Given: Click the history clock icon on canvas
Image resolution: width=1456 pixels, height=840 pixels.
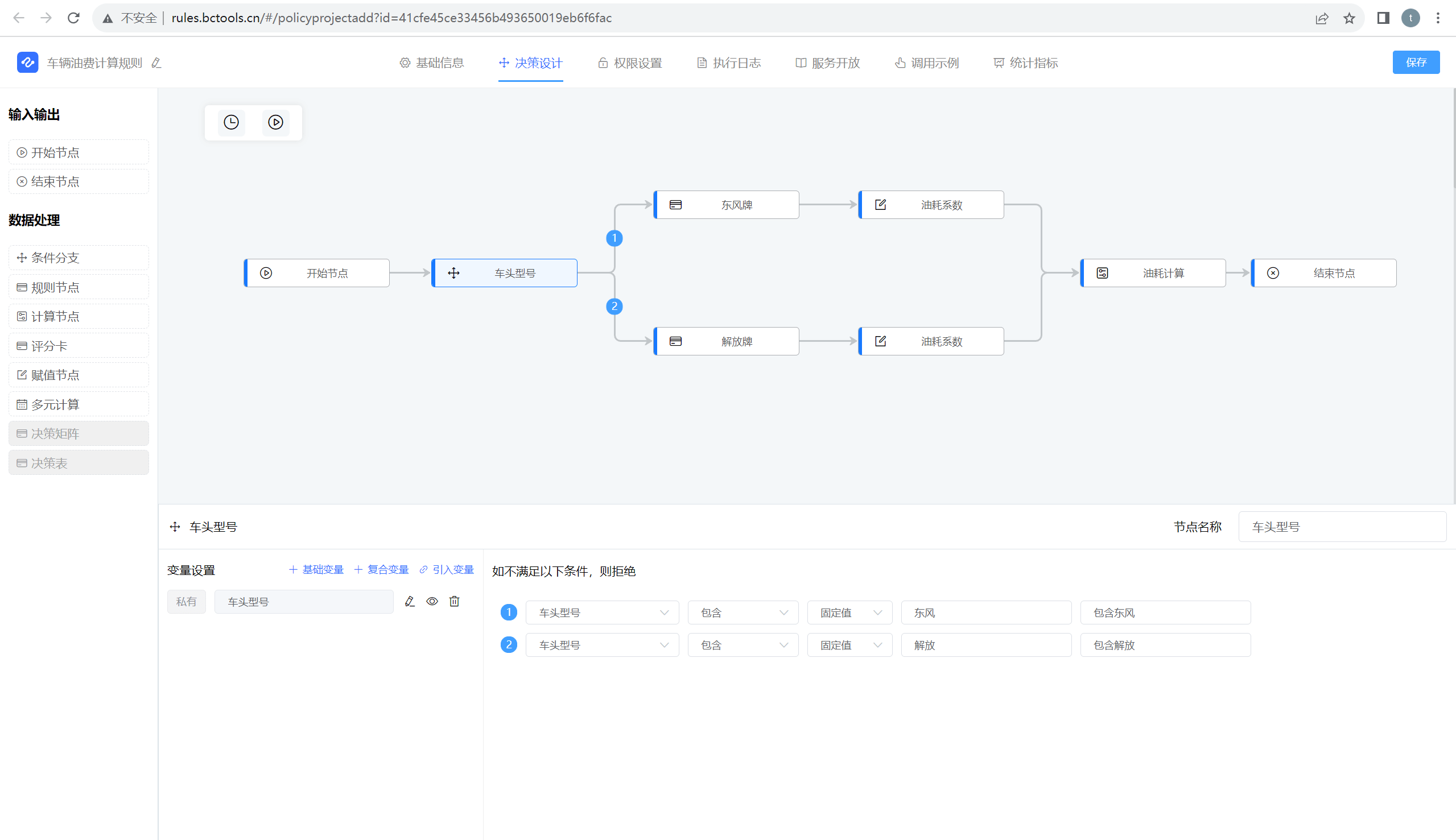Looking at the screenshot, I should 231,122.
